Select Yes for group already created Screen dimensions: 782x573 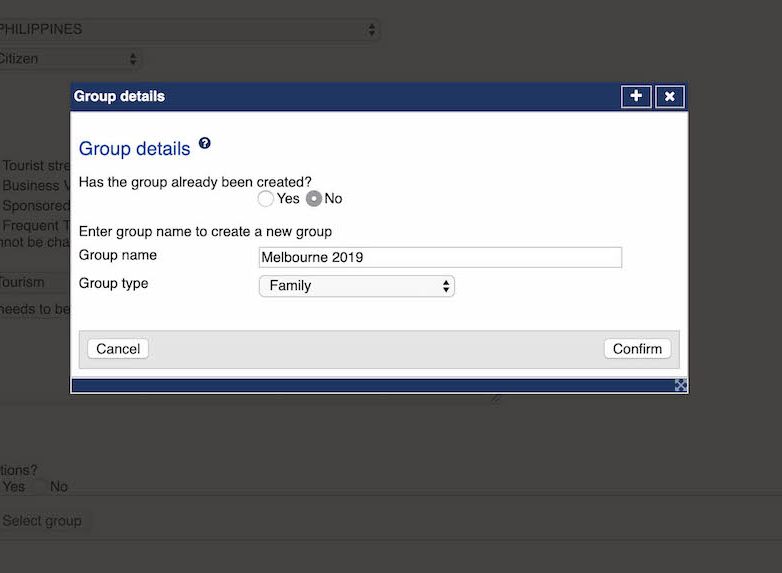click(x=266, y=199)
